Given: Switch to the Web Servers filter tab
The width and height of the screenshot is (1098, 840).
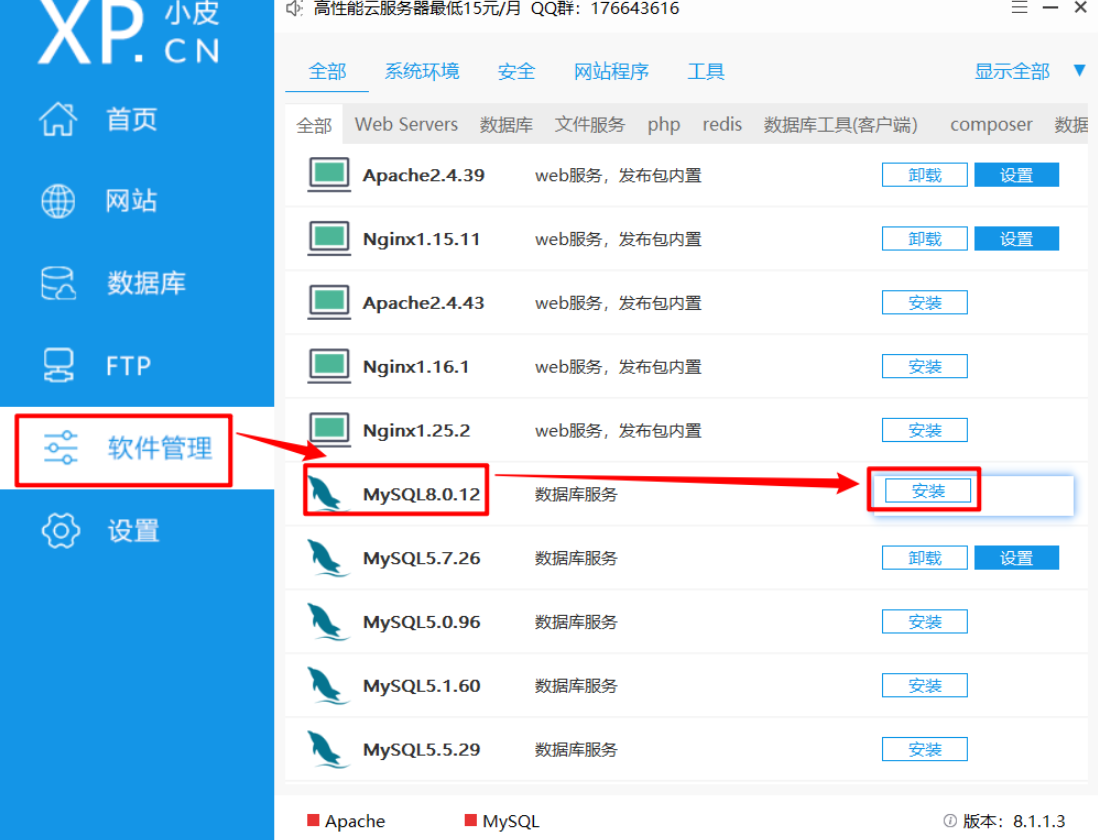Looking at the screenshot, I should click(x=406, y=124).
